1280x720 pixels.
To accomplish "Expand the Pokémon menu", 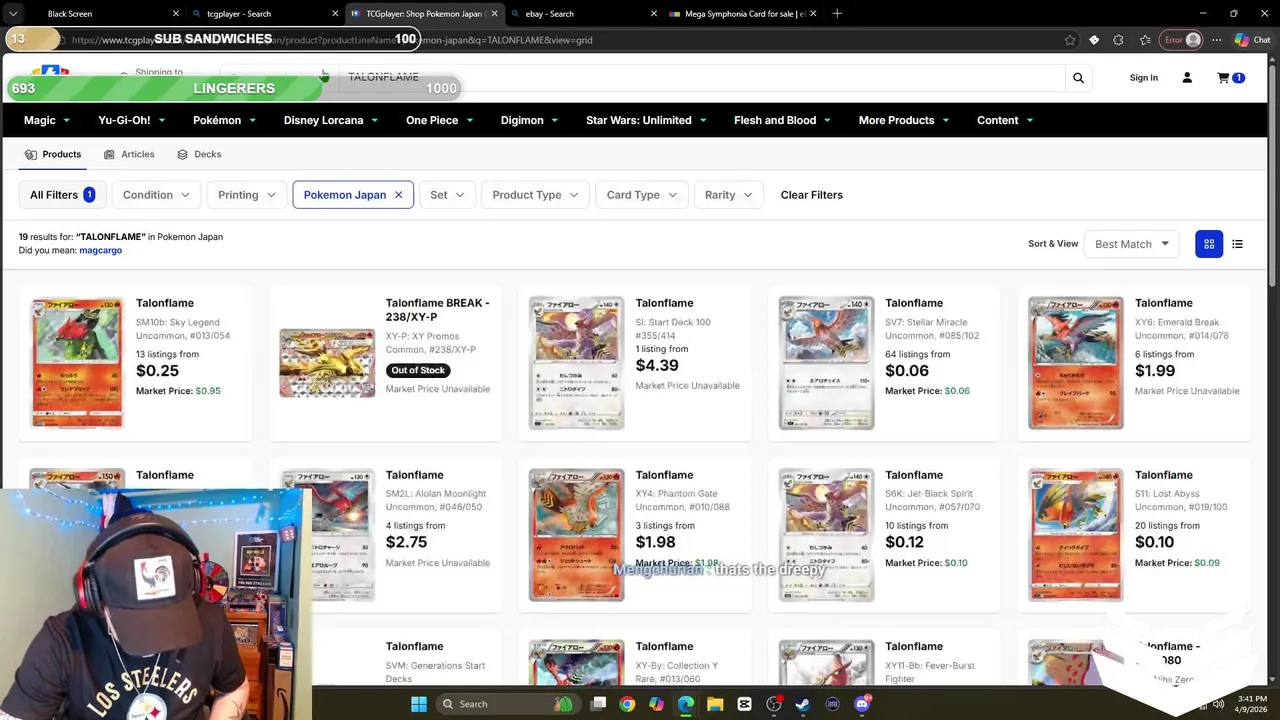I will 224,120.
